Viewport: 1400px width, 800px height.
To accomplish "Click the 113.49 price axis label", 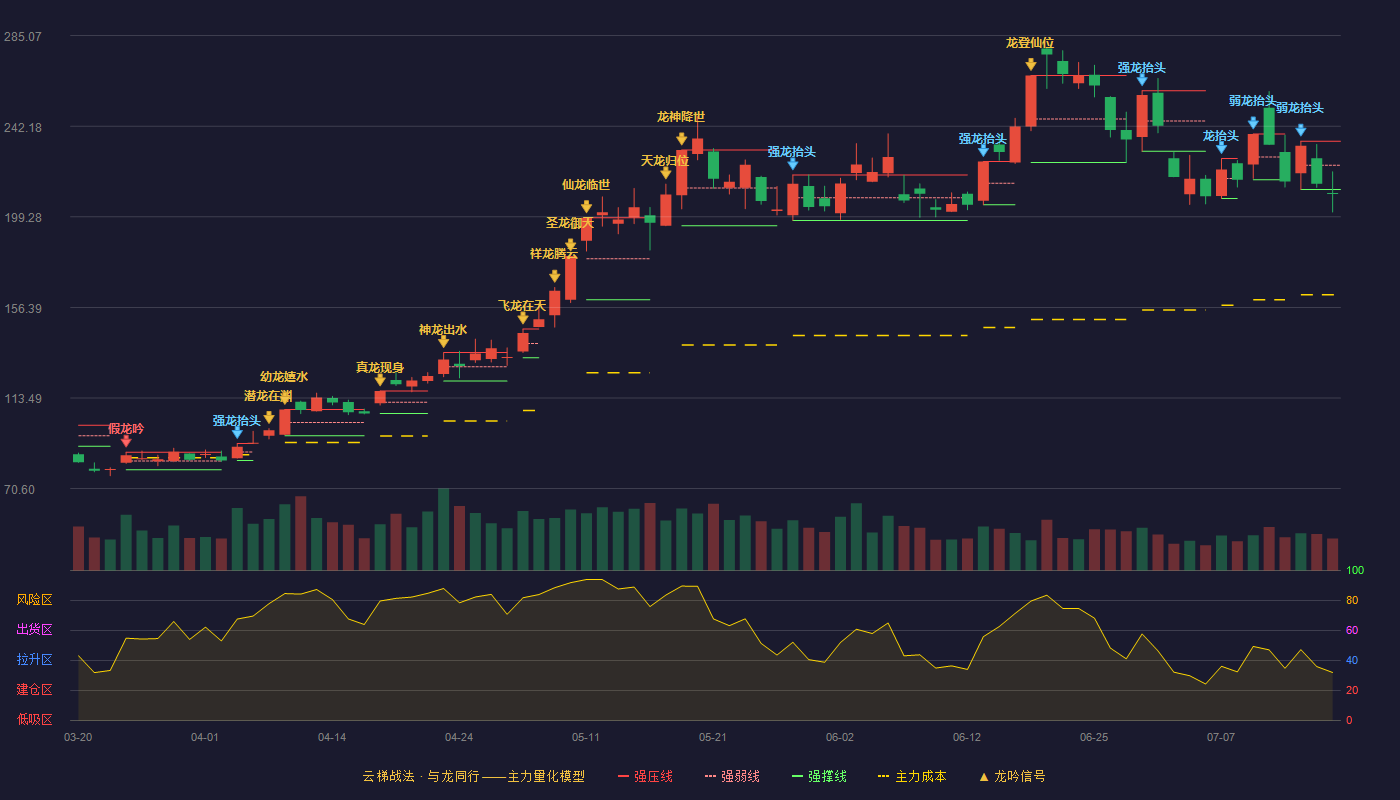I will click(23, 399).
